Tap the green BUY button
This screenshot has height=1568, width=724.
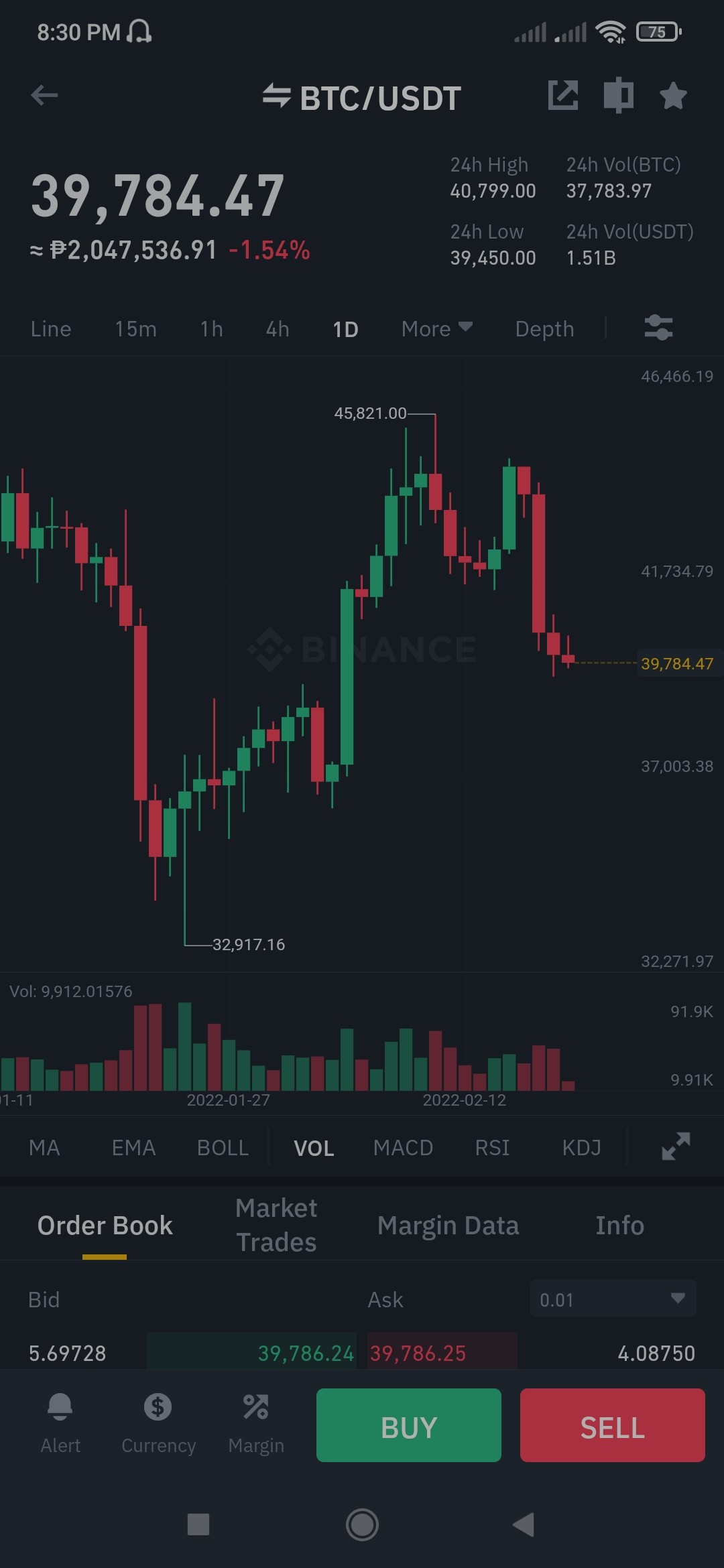409,1425
